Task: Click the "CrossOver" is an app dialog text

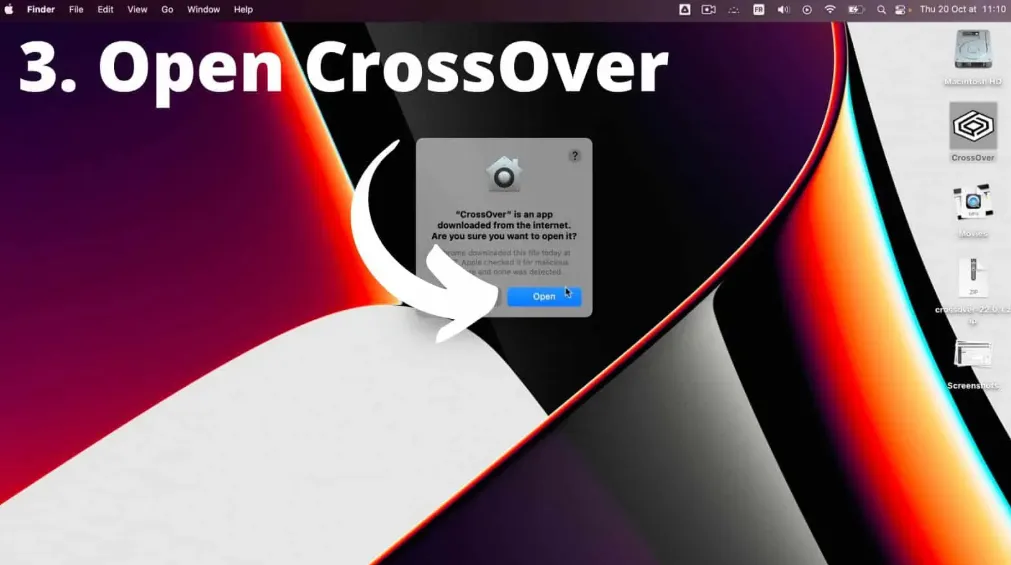Action: coord(504,225)
